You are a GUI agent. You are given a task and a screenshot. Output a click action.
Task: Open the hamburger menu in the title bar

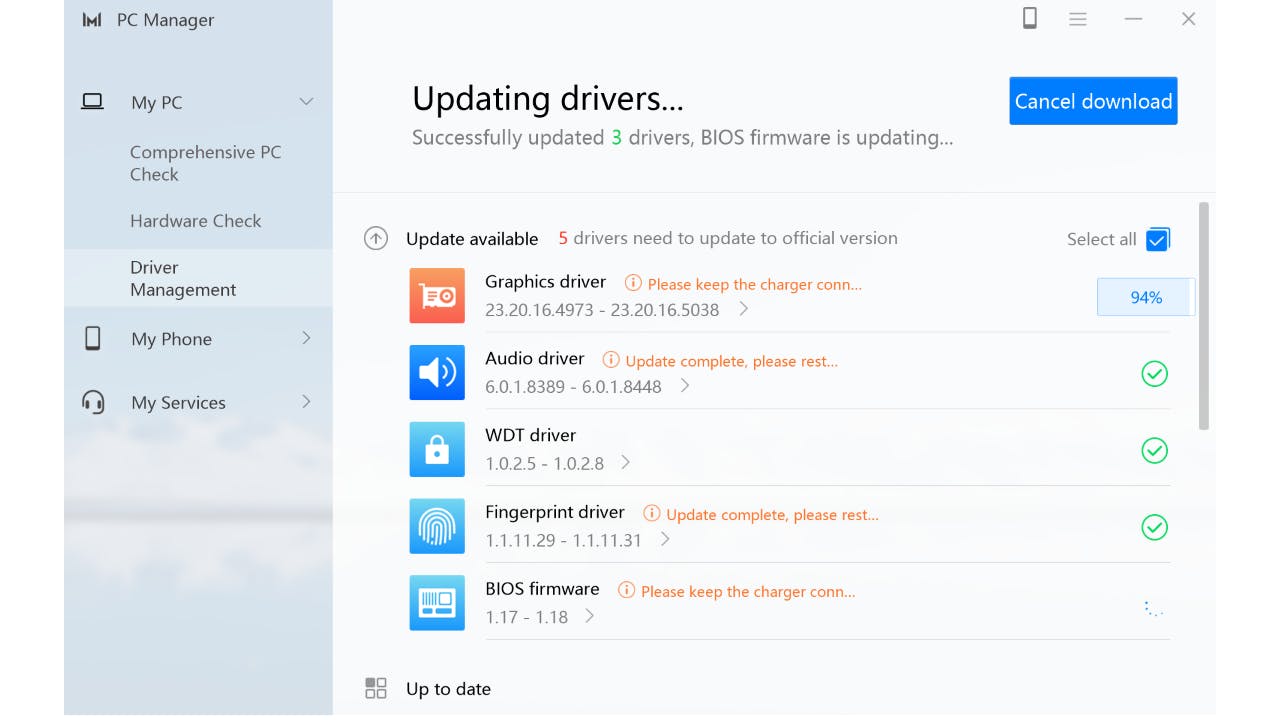tap(1078, 19)
